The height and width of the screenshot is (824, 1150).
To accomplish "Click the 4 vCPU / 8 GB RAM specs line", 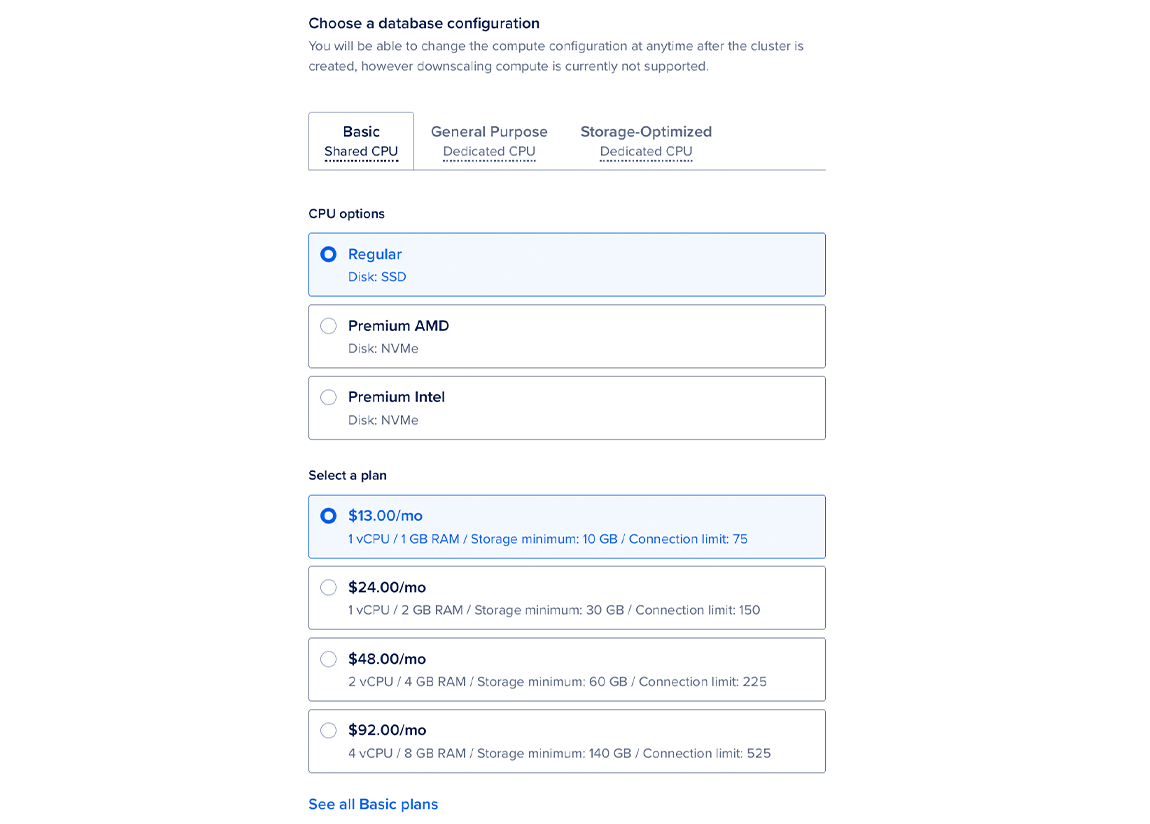I will click(x=560, y=754).
